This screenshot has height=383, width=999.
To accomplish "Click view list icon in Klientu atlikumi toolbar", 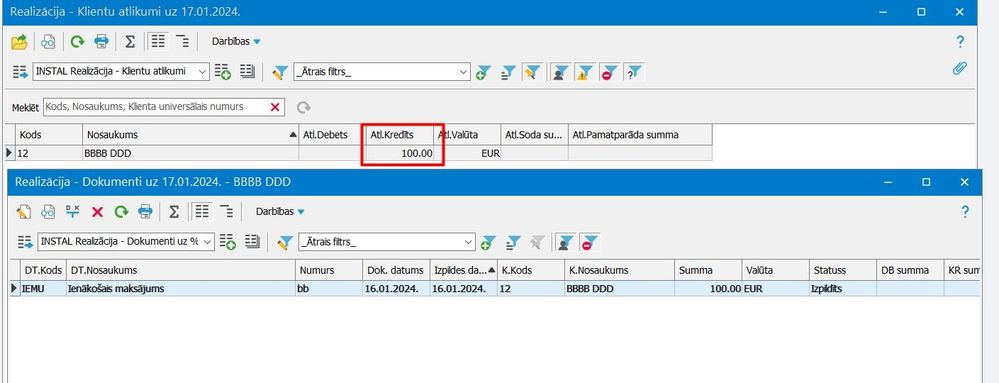I will (247, 71).
